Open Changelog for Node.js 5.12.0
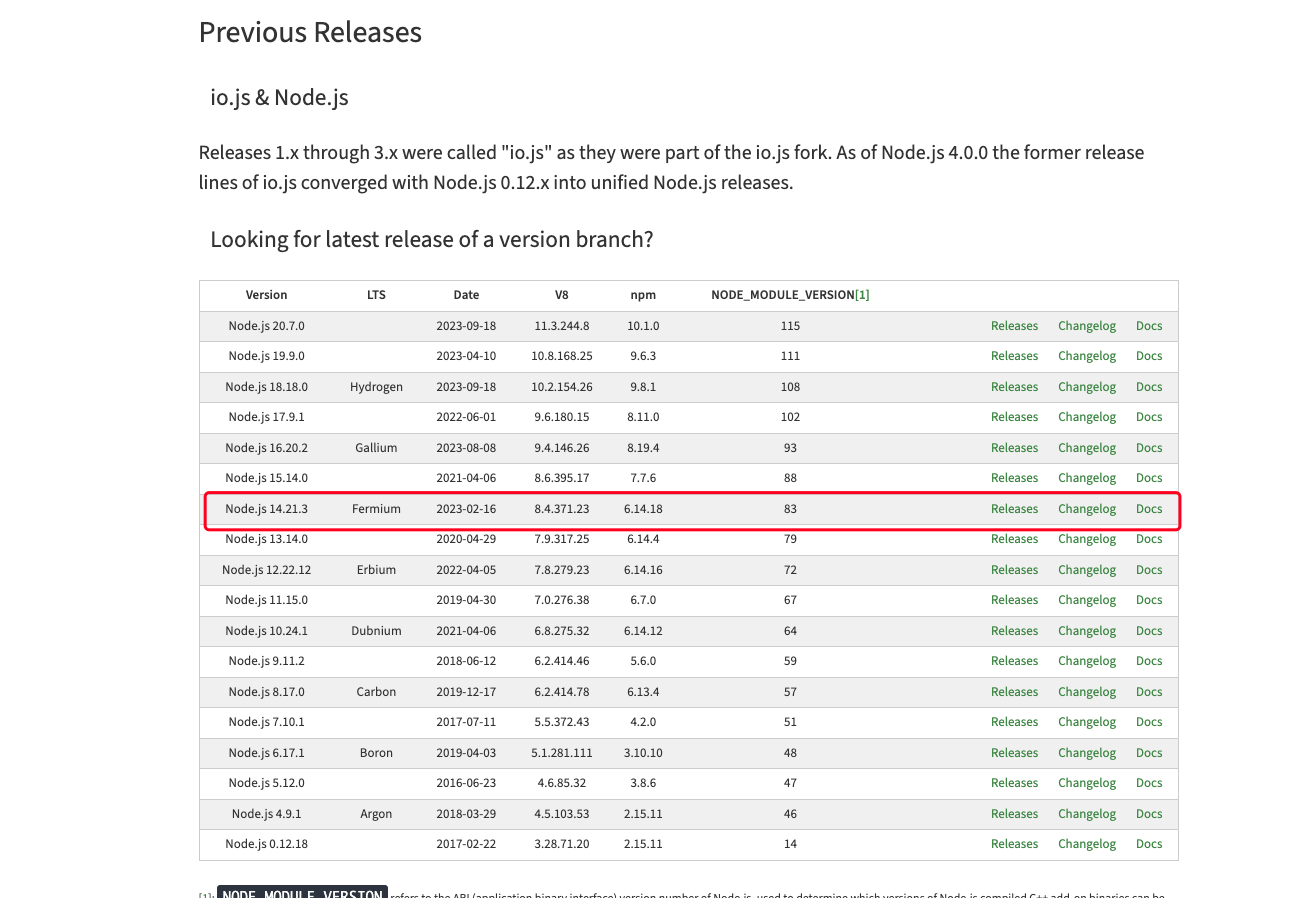Viewport: 1303px width, 898px height. click(x=1087, y=783)
